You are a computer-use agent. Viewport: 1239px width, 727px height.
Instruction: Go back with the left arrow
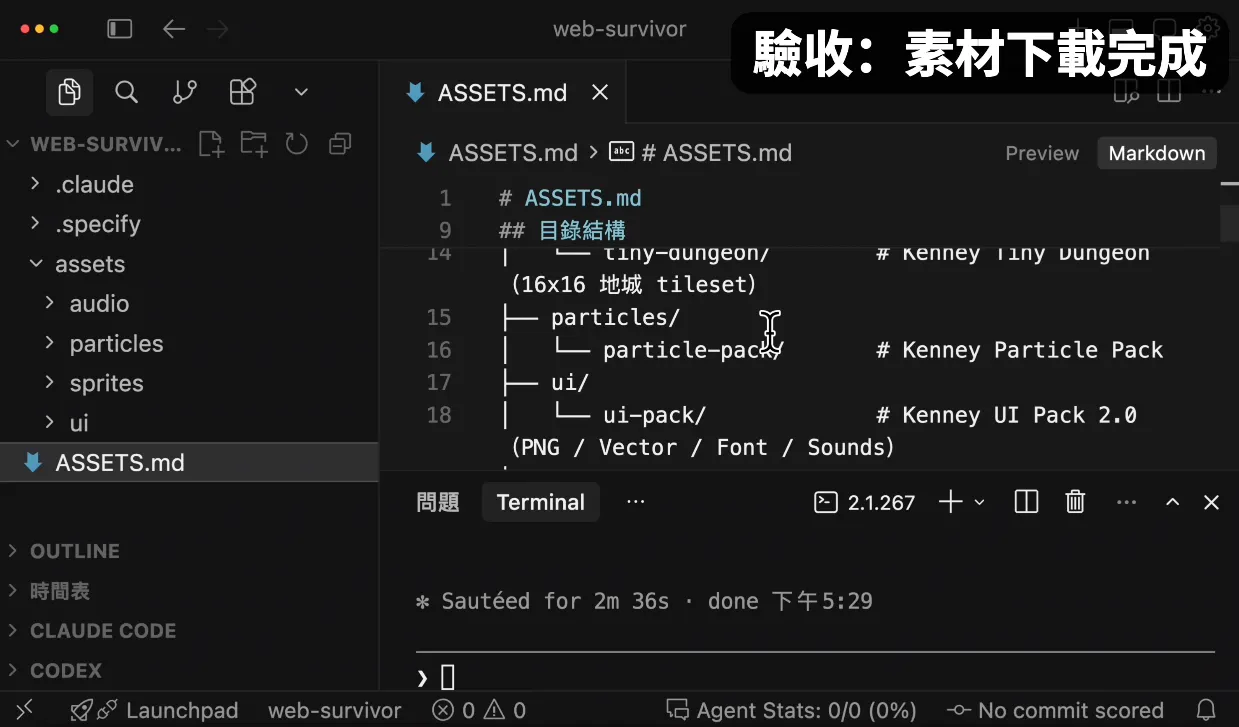click(174, 29)
